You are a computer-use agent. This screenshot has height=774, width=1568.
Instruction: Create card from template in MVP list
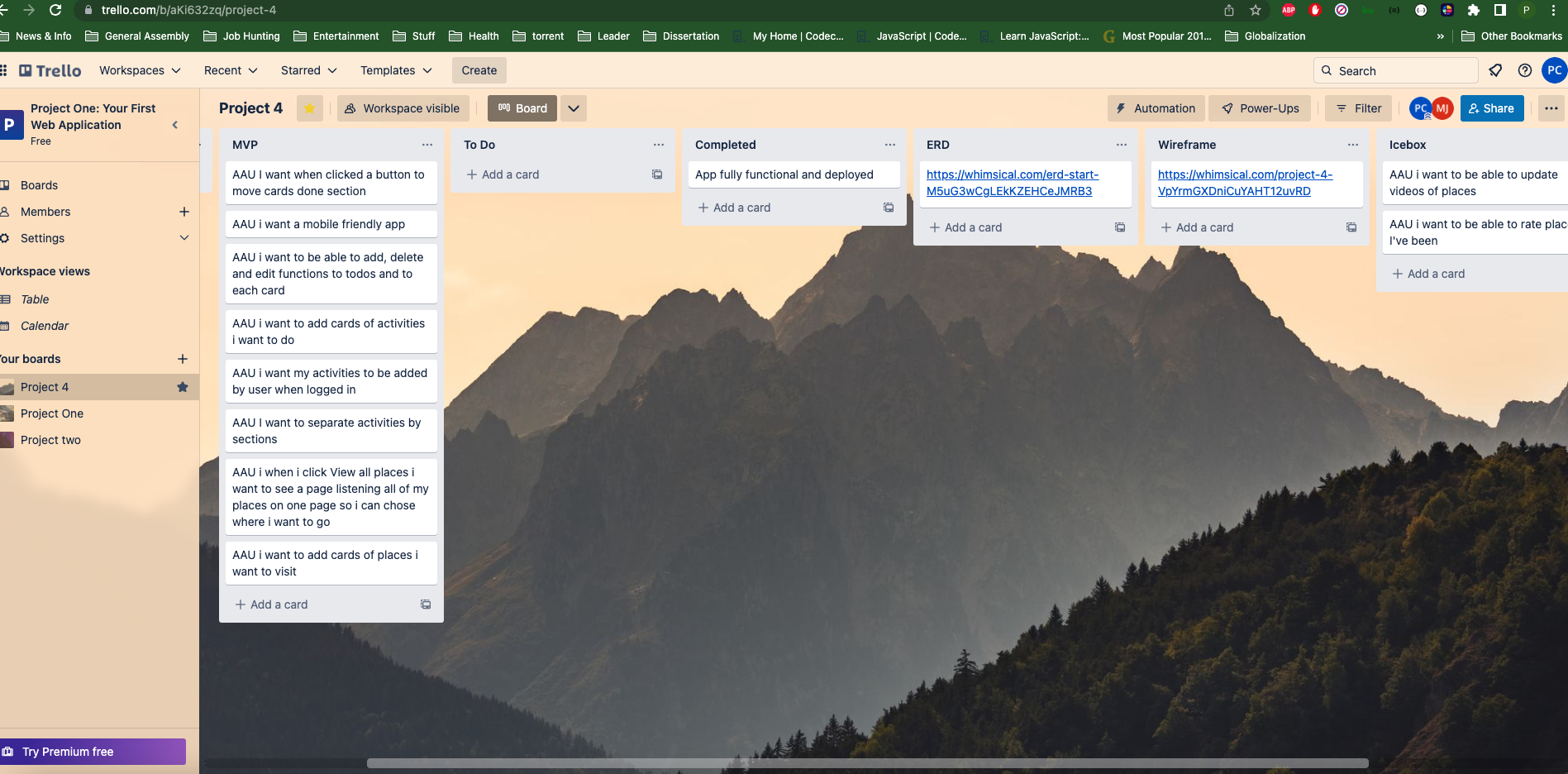426,604
